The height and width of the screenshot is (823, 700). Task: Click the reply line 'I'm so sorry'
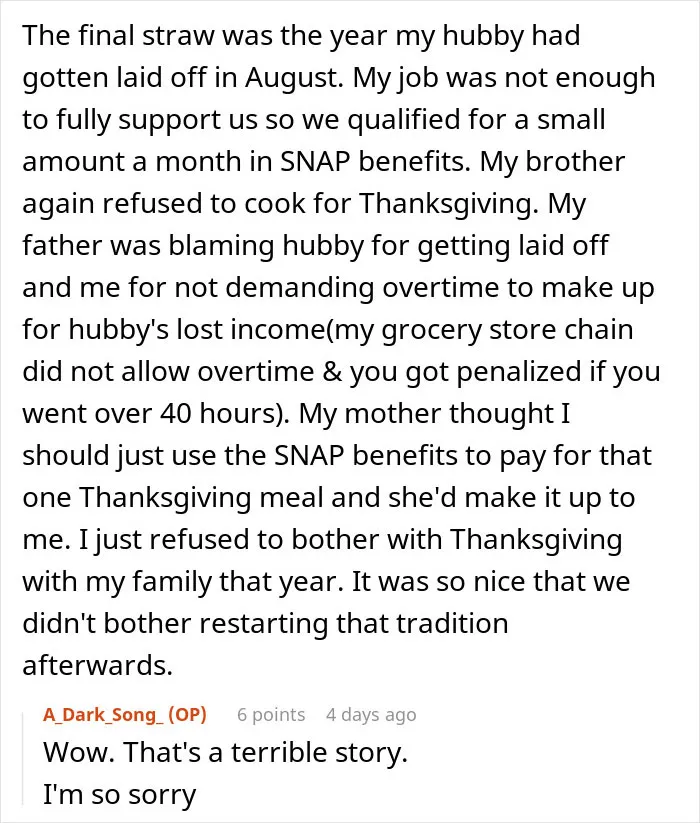coord(119,794)
